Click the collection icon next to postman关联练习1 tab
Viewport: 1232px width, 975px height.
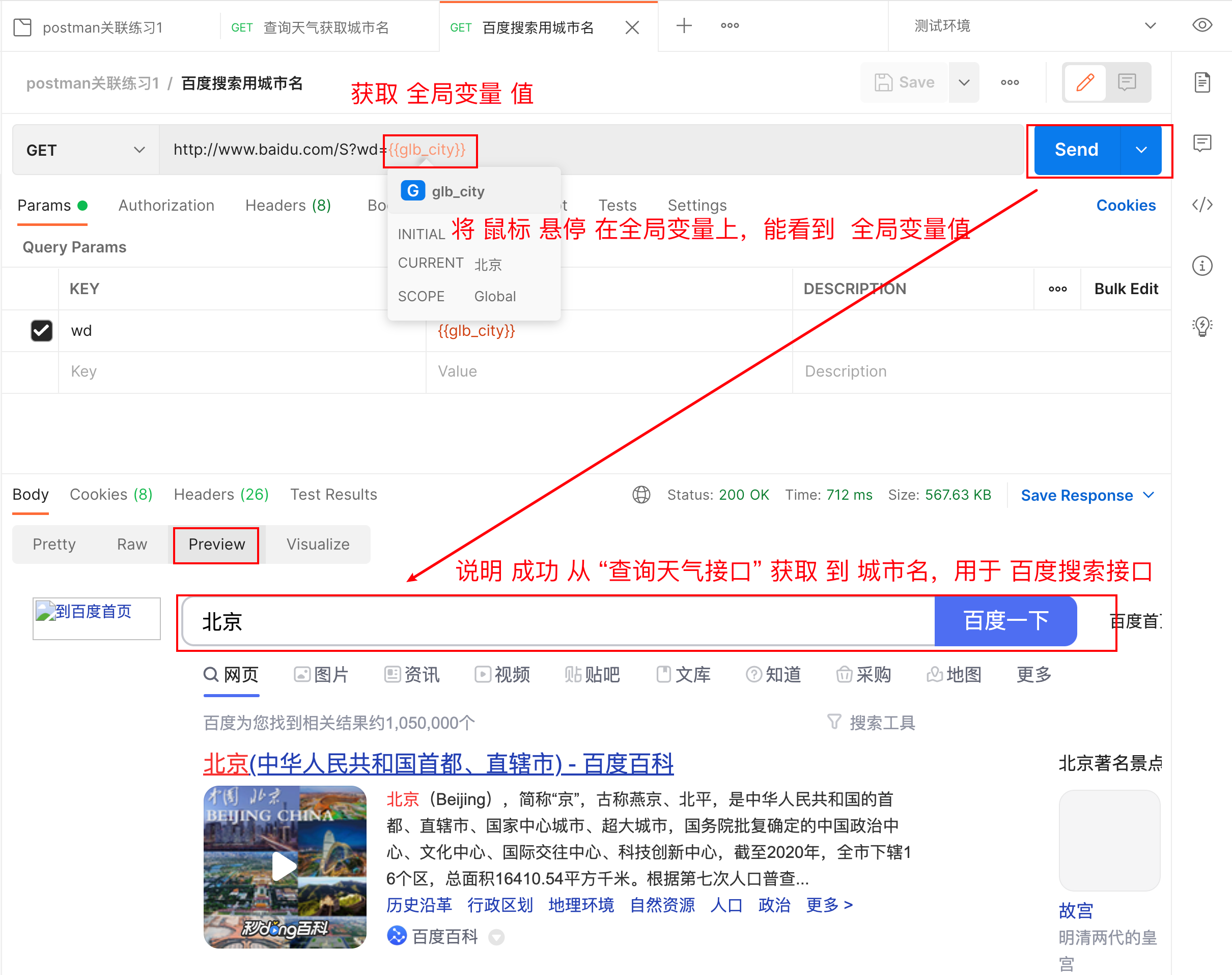(x=22, y=27)
